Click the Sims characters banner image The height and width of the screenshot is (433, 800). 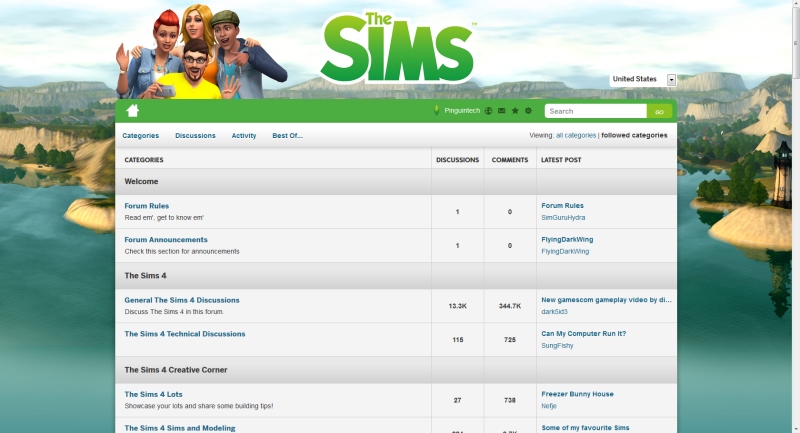(x=201, y=52)
